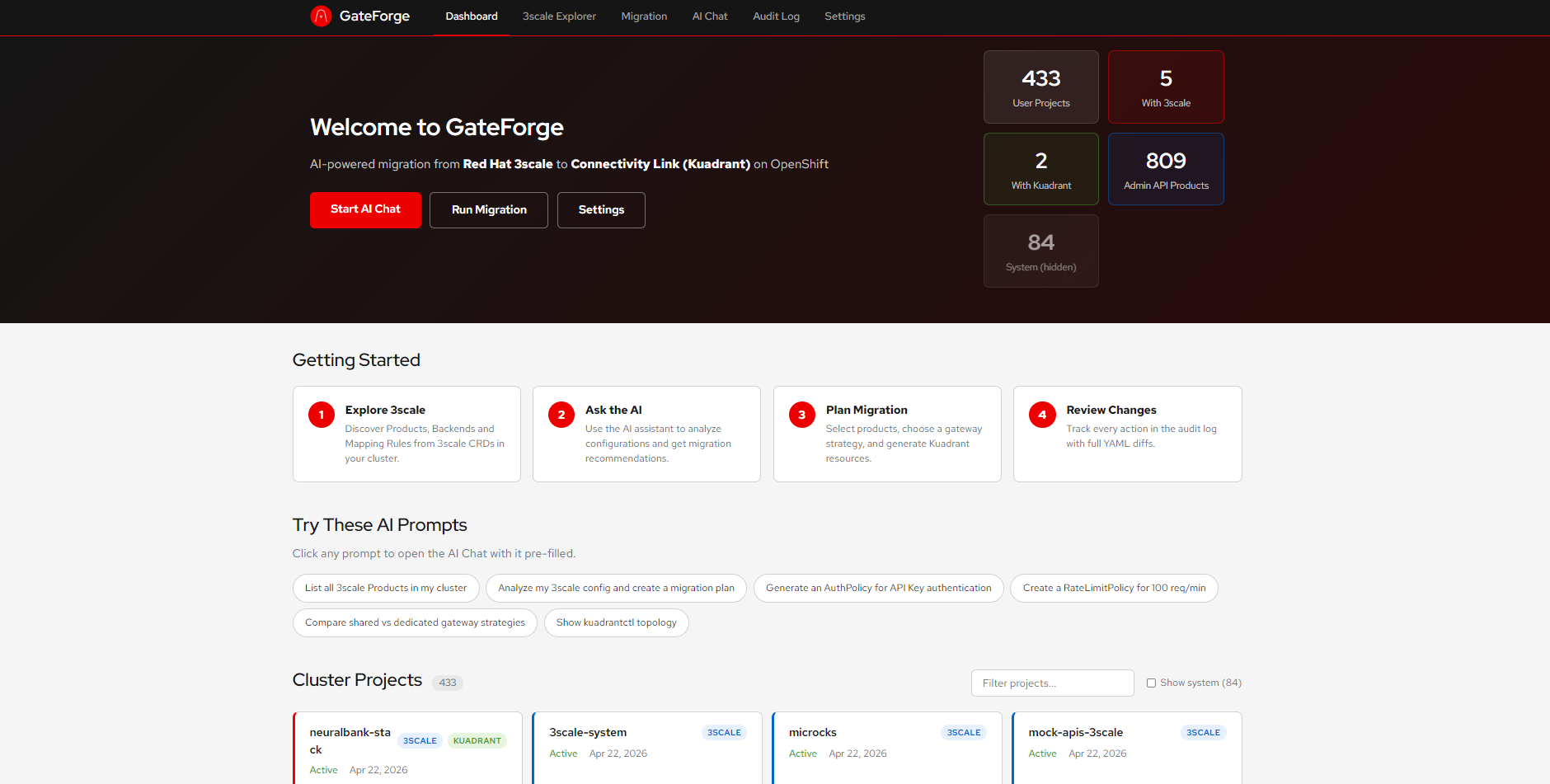Click the 'Welcome to GateForge' heading
The width and height of the screenshot is (1550, 784).
click(x=437, y=127)
